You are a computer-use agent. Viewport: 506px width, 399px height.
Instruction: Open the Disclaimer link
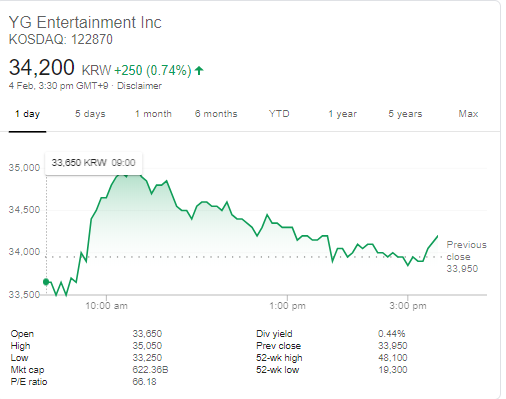tap(139, 86)
